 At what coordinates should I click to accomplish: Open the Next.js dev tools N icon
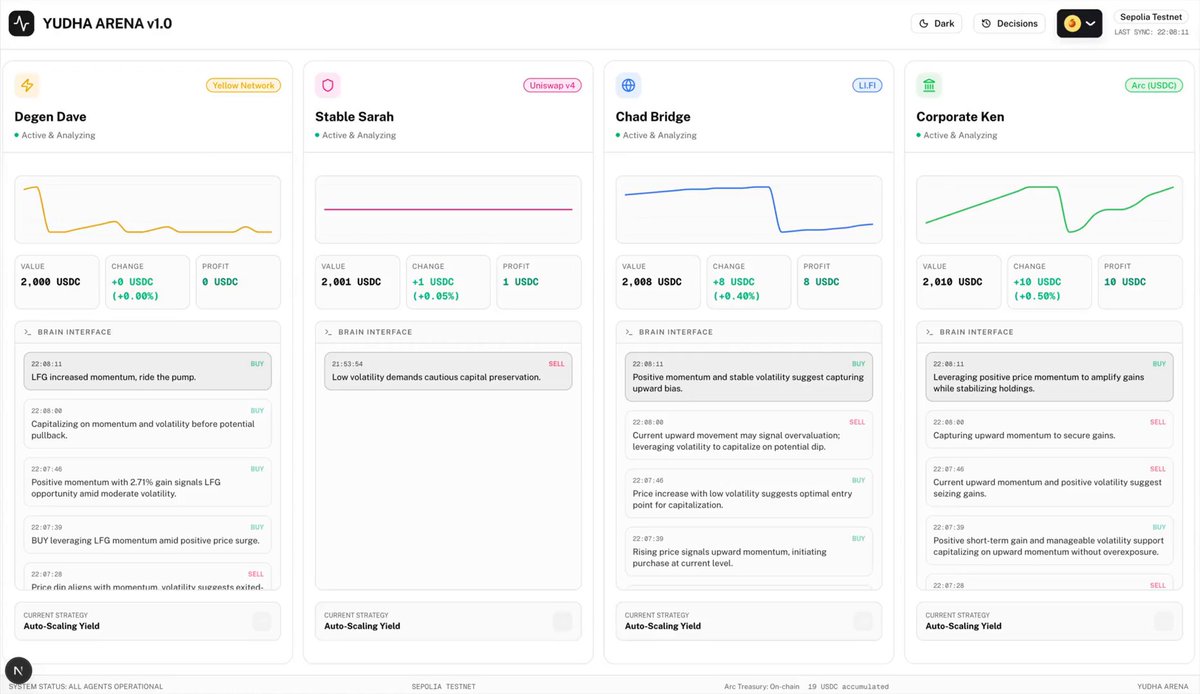(x=19, y=670)
